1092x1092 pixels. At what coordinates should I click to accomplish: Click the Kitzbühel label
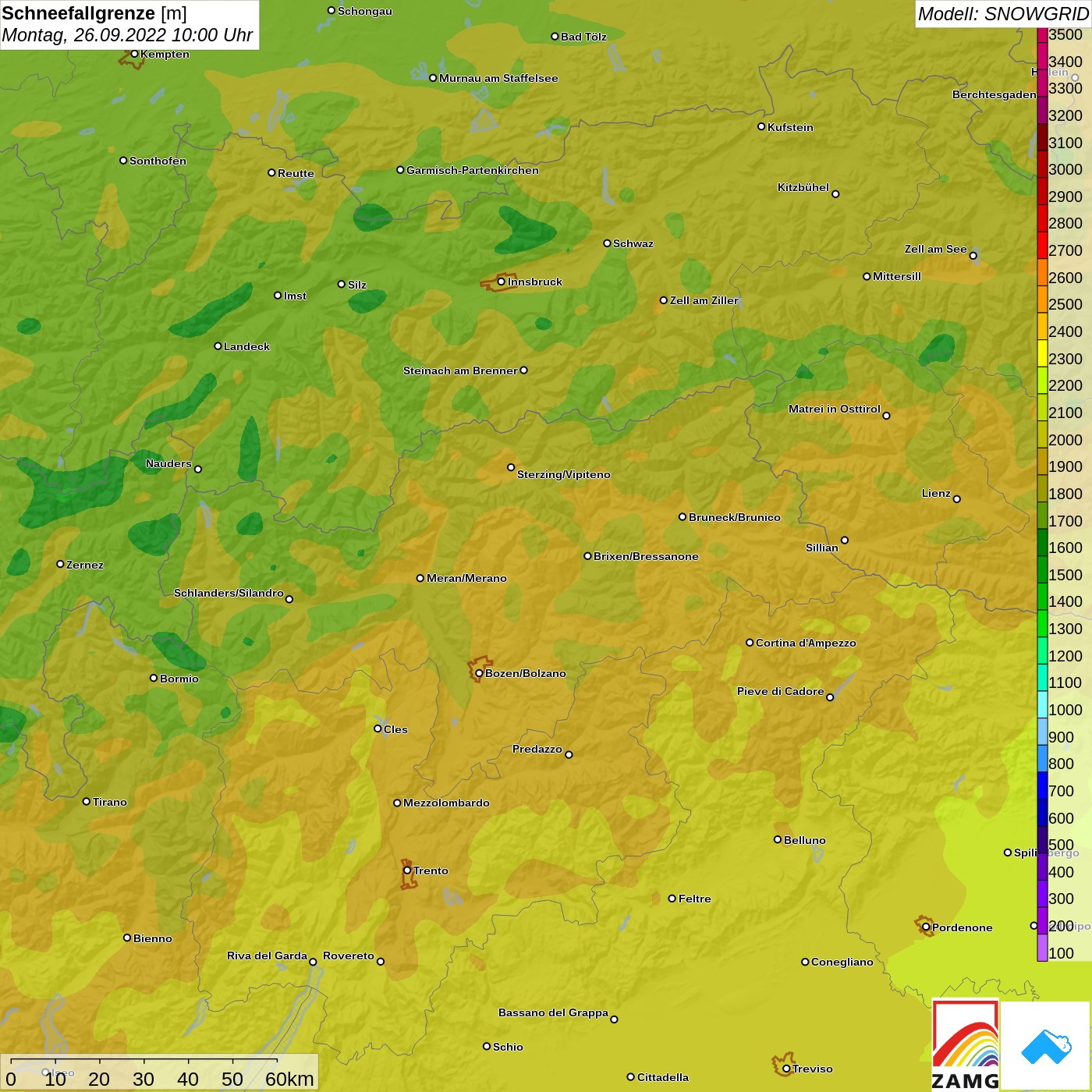pyautogui.click(x=803, y=187)
